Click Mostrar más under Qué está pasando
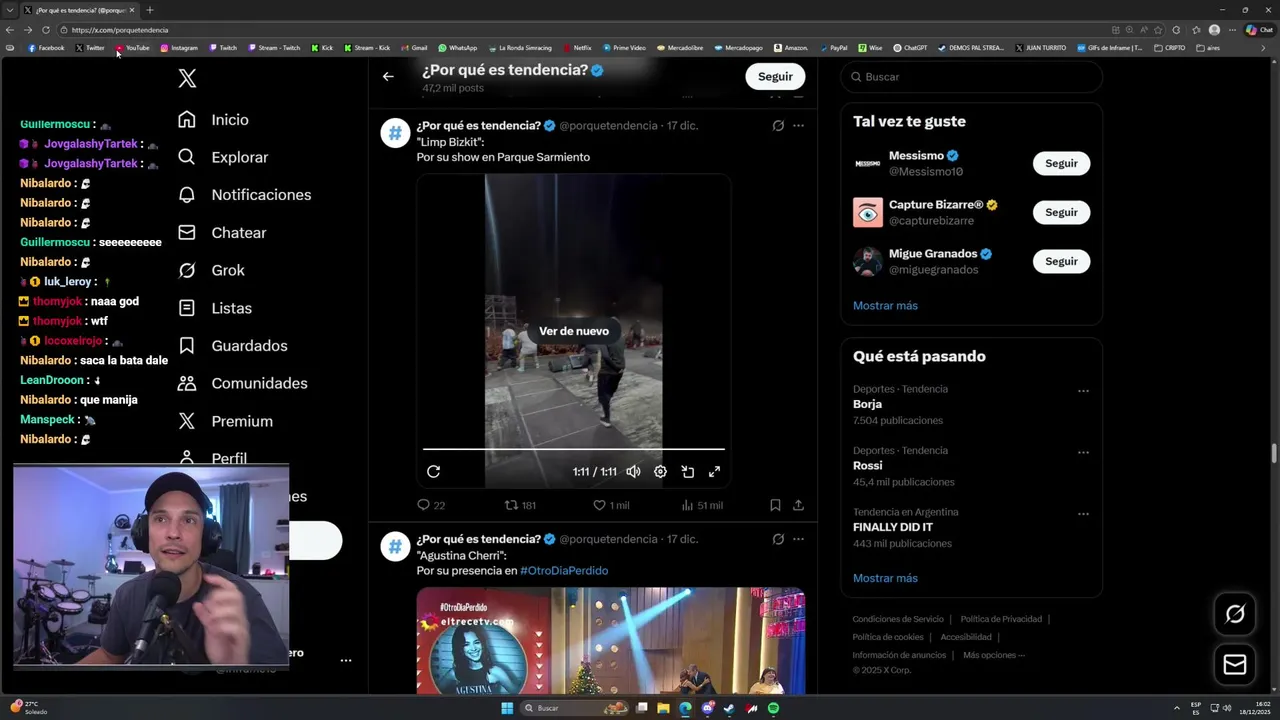The image size is (1280, 720). pos(885,578)
